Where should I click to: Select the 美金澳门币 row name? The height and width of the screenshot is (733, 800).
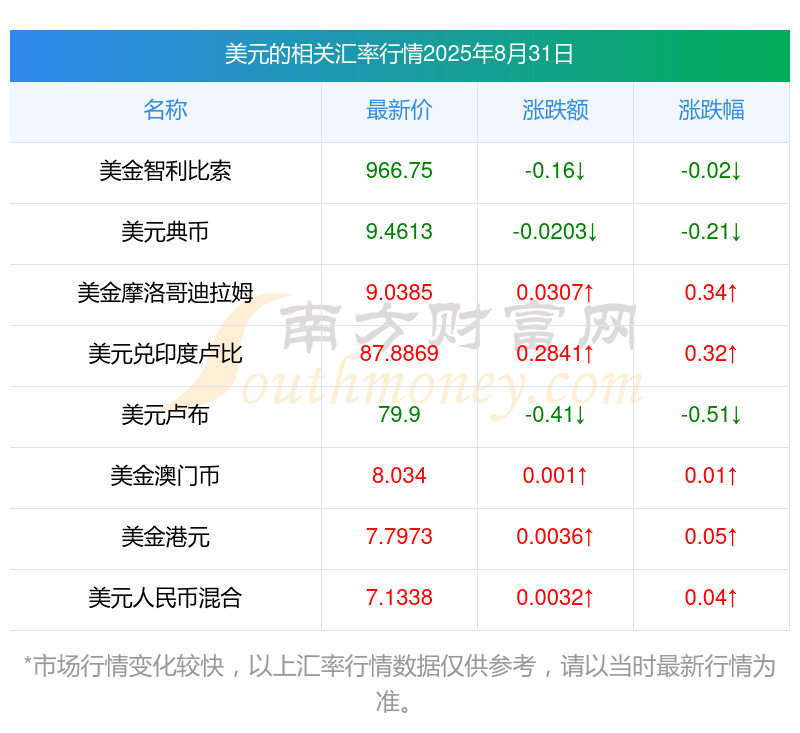tap(165, 476)
